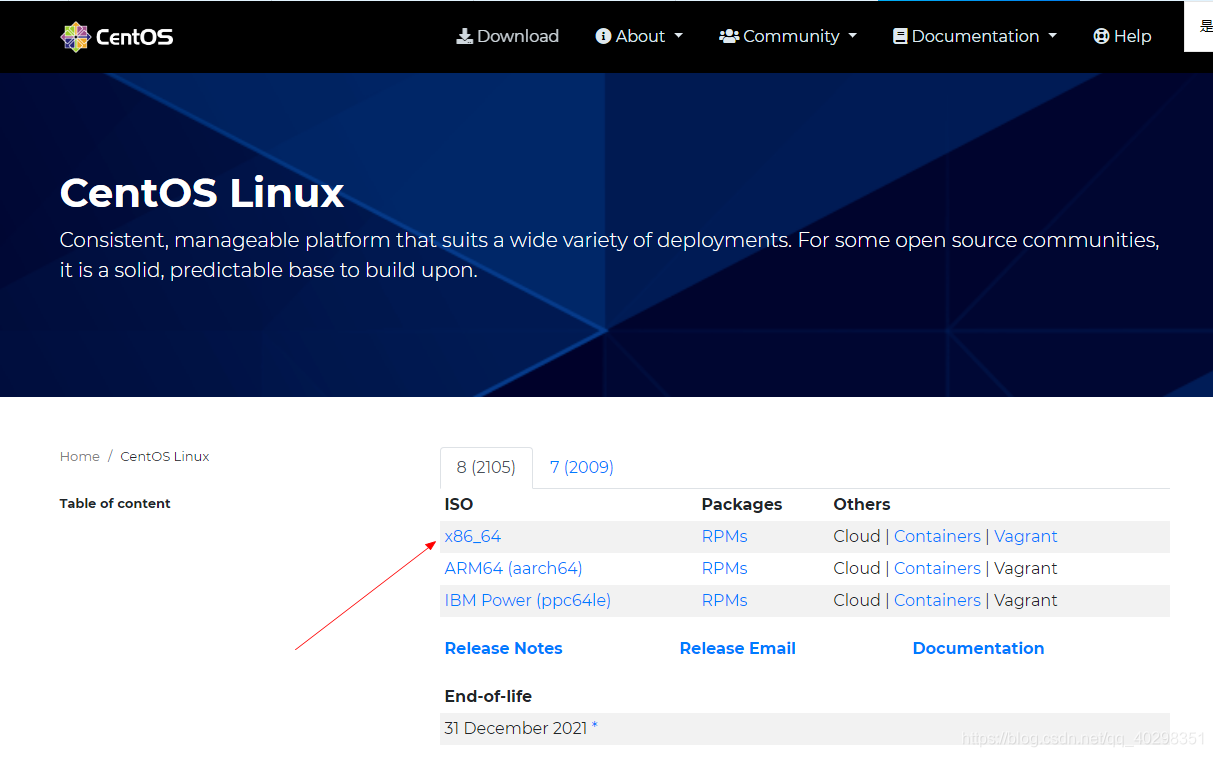
Task: Click the CentOS logo in the navbar
Action: [x=115, y=36]
